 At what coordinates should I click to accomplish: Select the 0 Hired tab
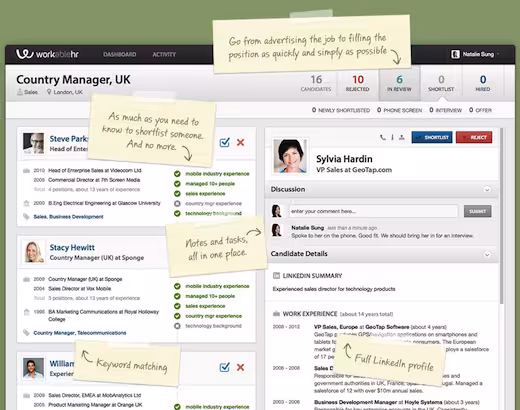pyautogui.click(x=483, y=83)
